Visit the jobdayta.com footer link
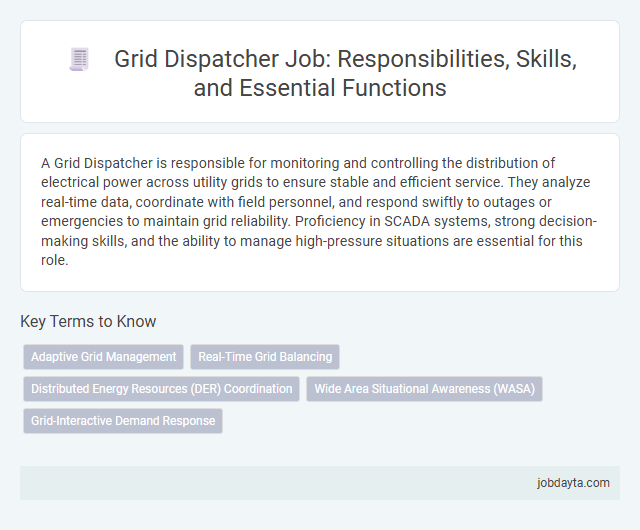This screenshot has width=640, height=530. (573, 483)
